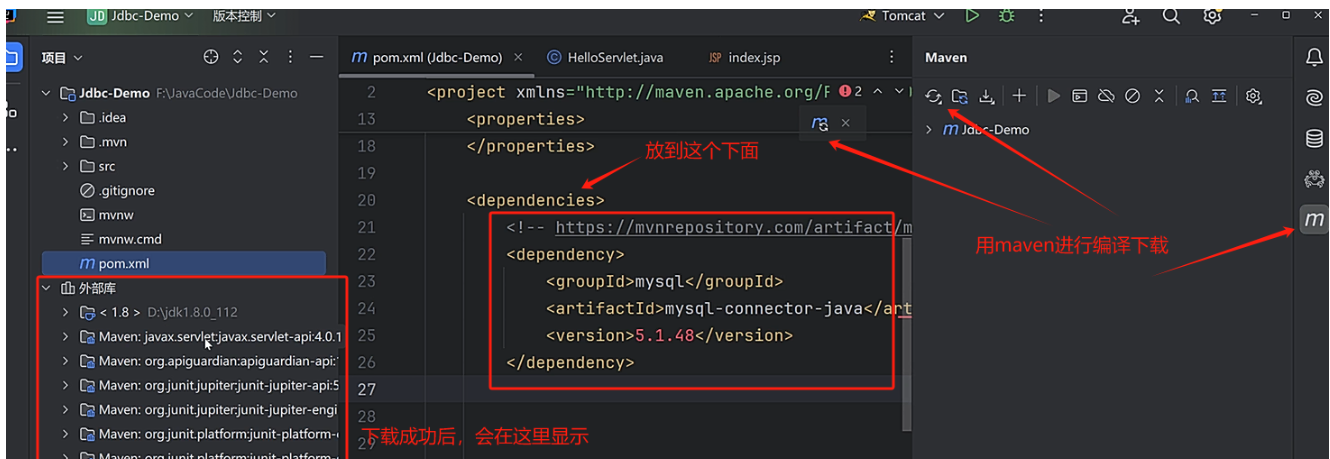The width and height of the screenshot is (1330, 459).
Task: Select the mvnw.cmd file
Action: (x=121, y=239)
